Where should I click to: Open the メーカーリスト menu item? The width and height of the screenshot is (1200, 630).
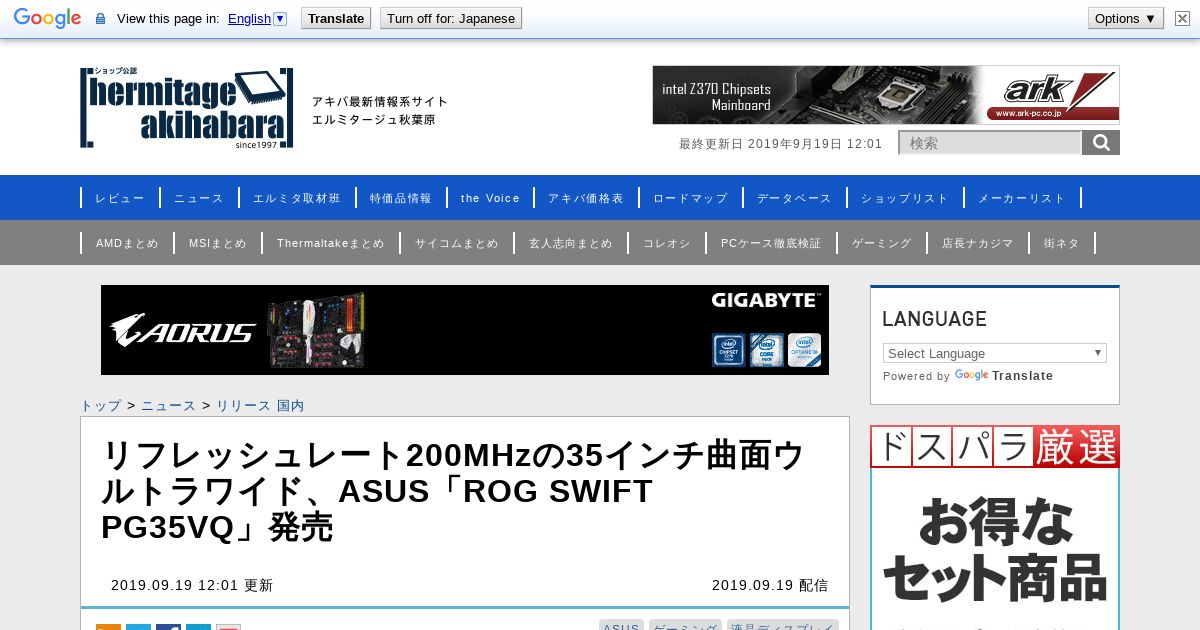click(x=1022, y=198)
